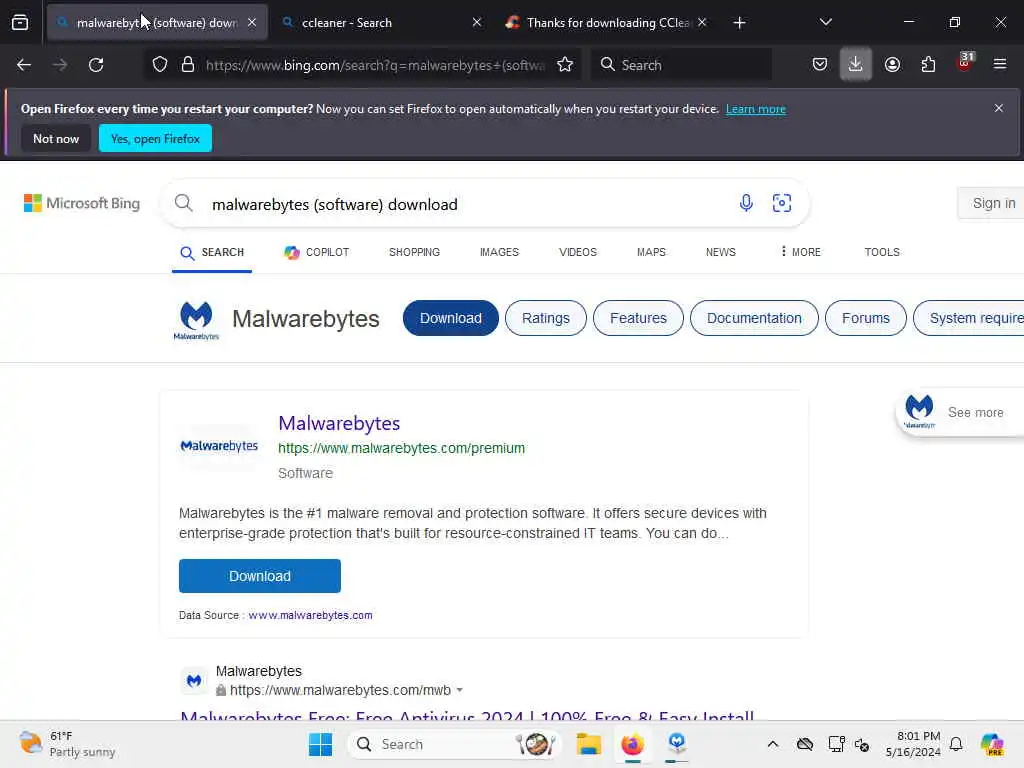Open malwarebytes.com/premium green URL link
This screenshot has height=768, width=1024.
pyautogui.click(x=401, y=449)
